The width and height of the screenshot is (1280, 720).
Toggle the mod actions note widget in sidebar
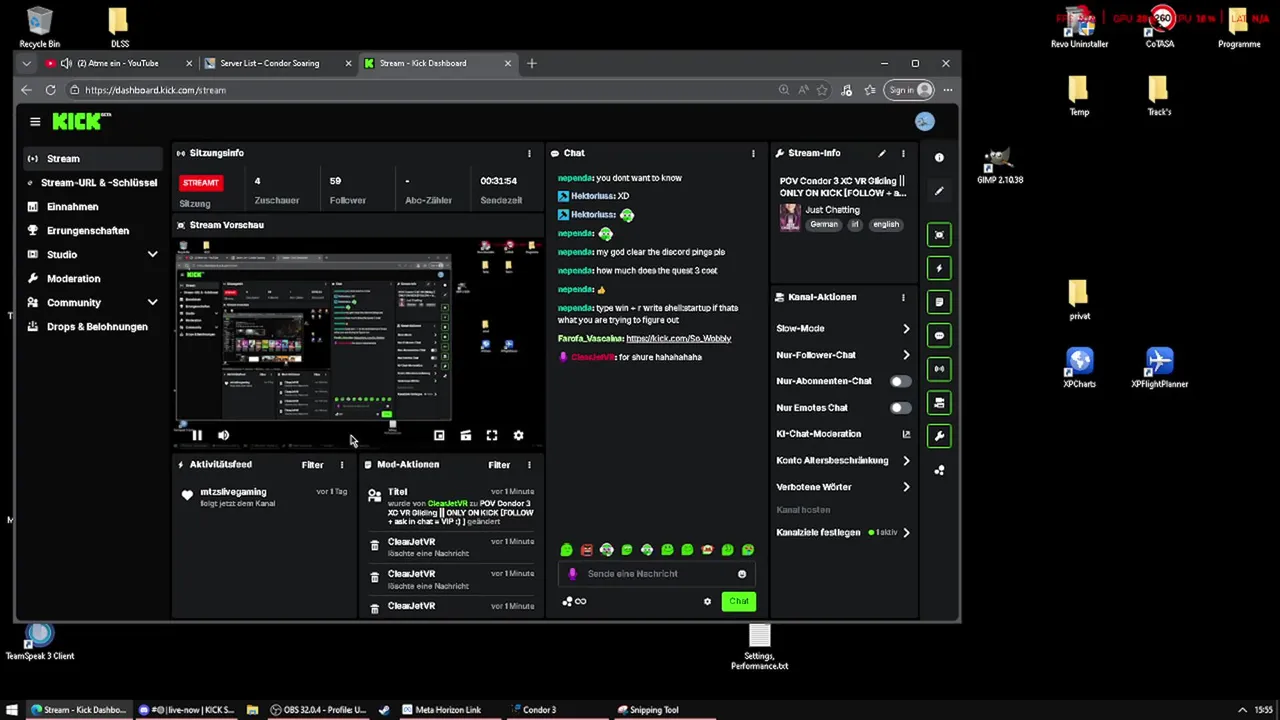click(939, 302)
